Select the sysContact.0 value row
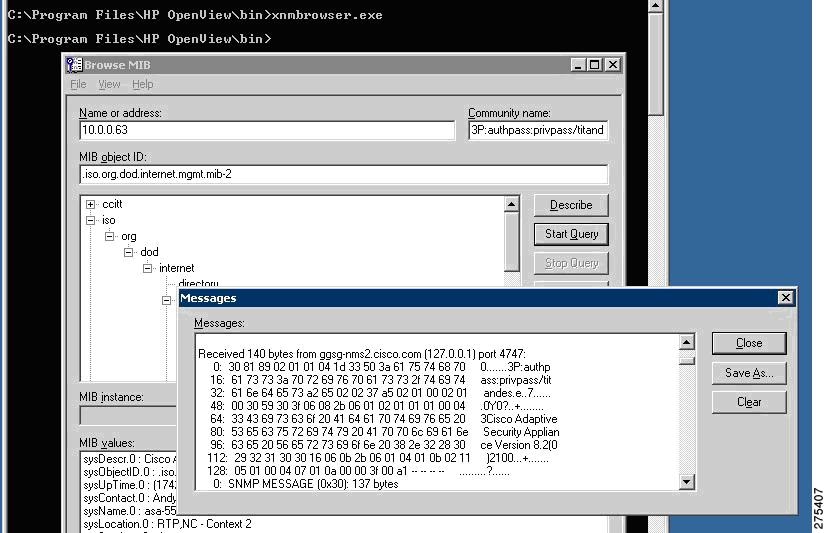826x533 pixels. (130, 498)
